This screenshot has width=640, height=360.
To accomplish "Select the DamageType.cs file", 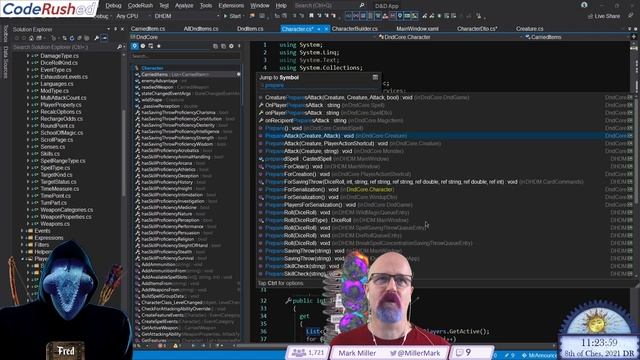I will point(59,56).
